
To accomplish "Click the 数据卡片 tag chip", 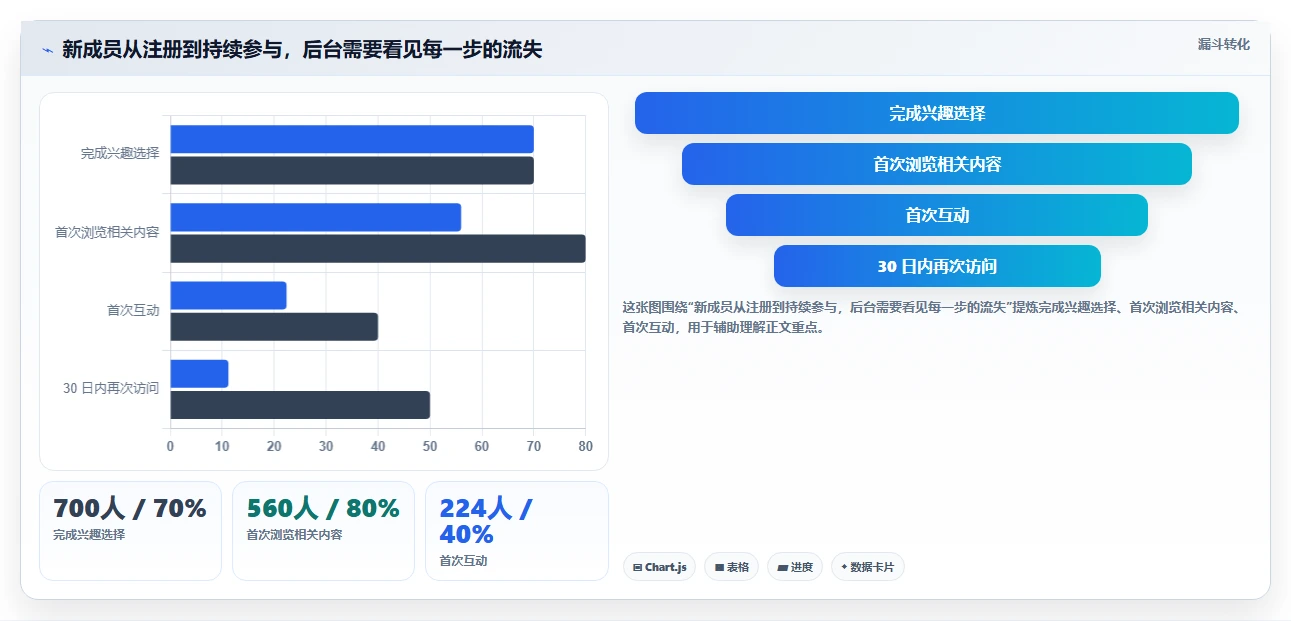I will [868, 567].
